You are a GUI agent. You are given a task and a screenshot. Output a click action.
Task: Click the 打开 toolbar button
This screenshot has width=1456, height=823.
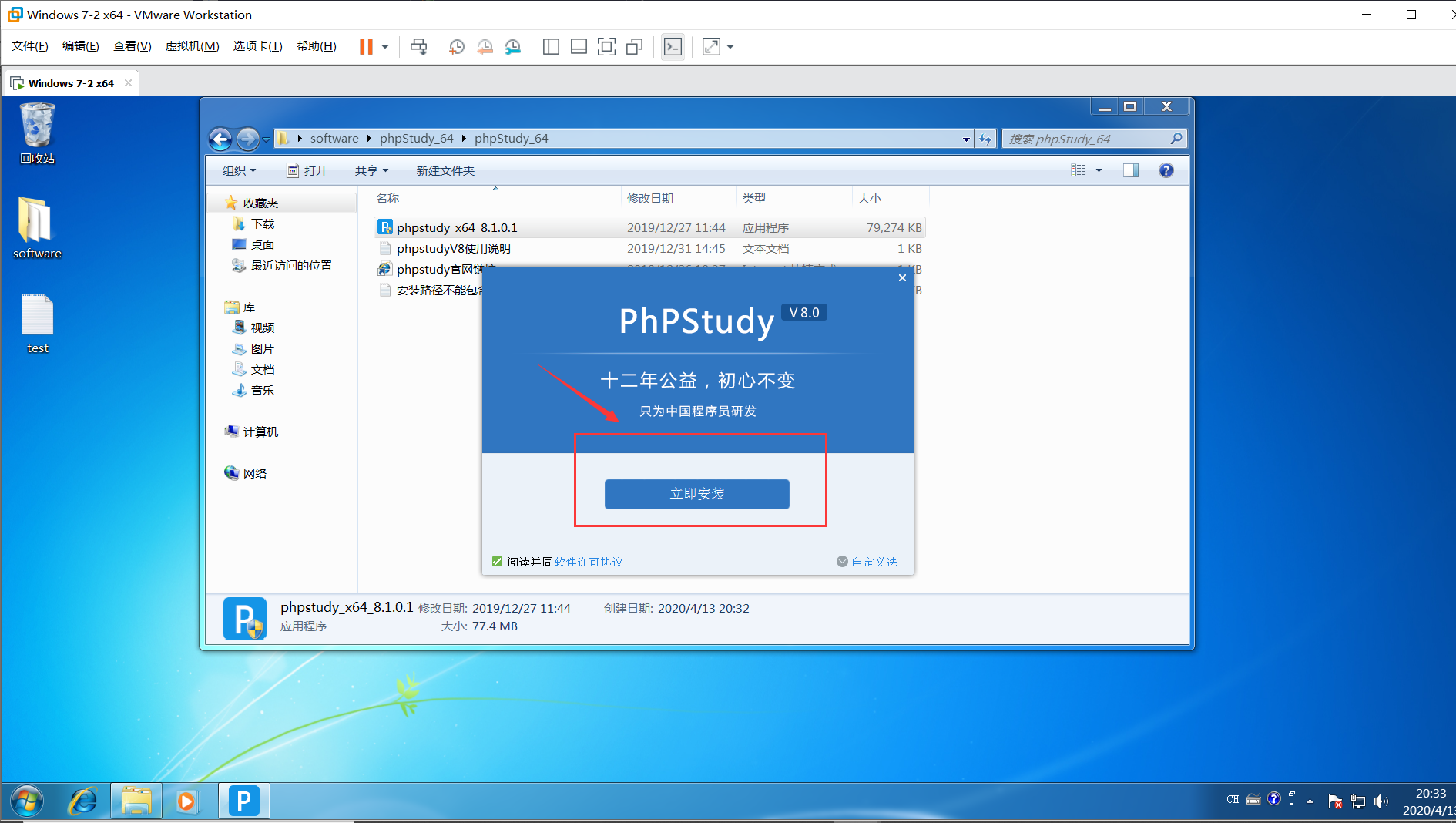(x=307, y=170)
